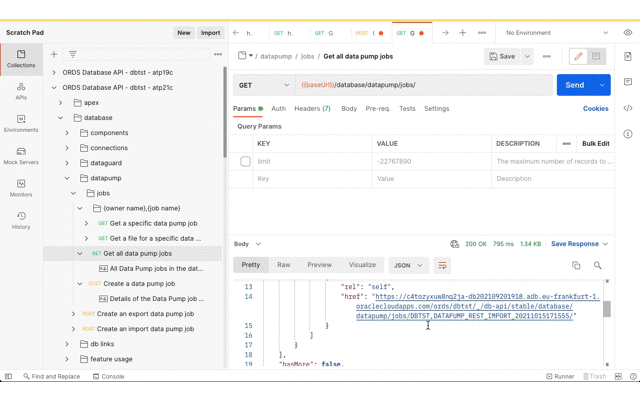Viewport: 640px width, 400px height.
Task: Click the search response icon
Action: [x=598, y=266]
